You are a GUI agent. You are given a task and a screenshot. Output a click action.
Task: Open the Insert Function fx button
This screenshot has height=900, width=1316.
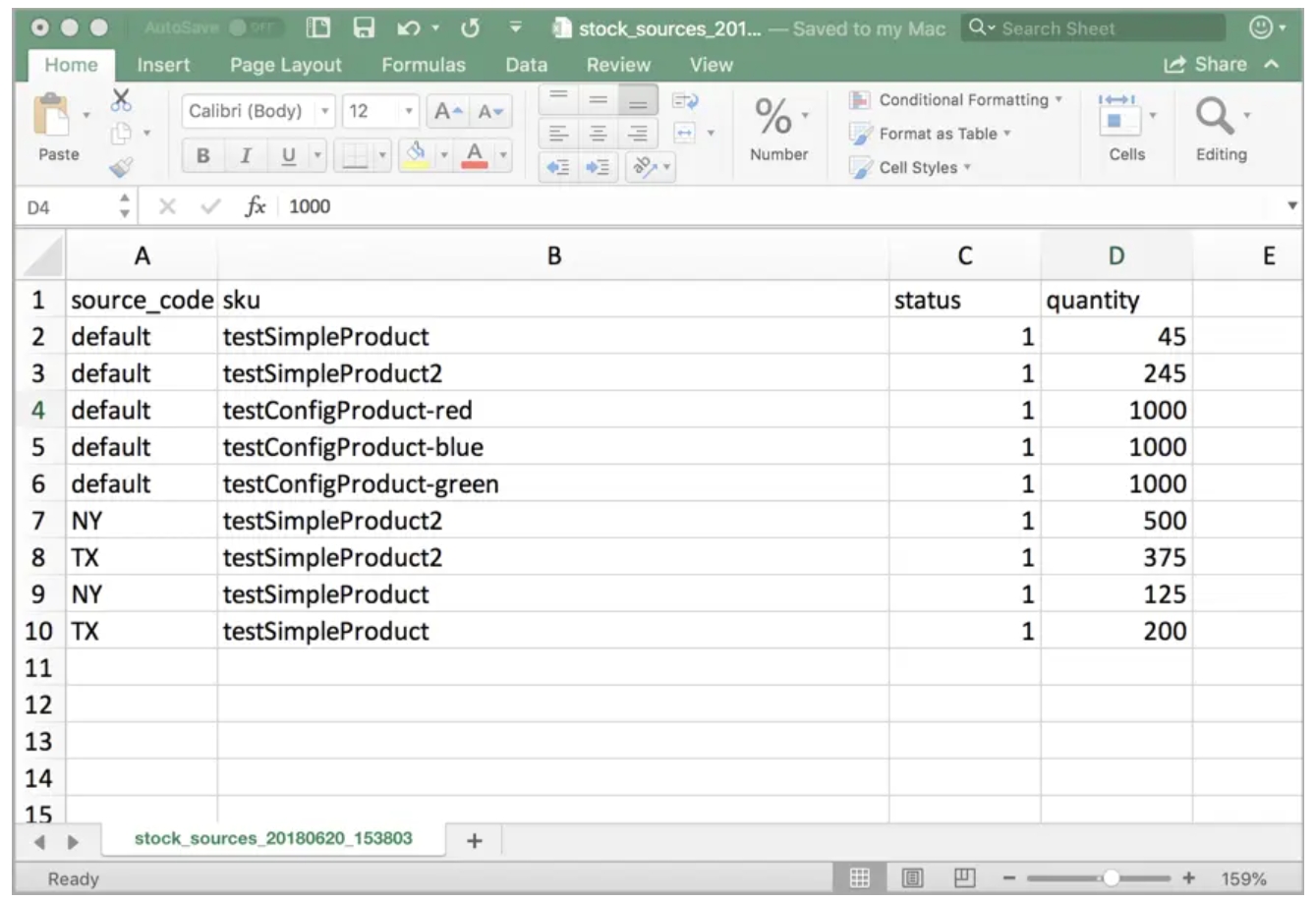(256, 206)
